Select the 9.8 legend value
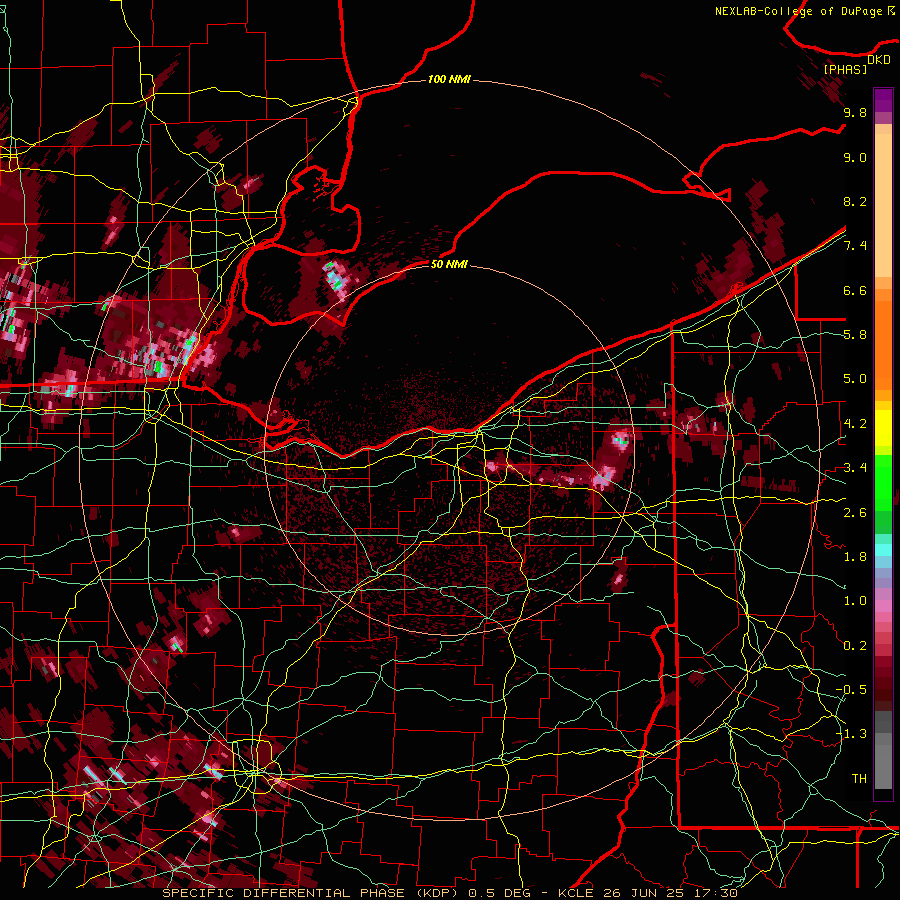The width and height of the screenshot is (900, 900). pos(855,112)
